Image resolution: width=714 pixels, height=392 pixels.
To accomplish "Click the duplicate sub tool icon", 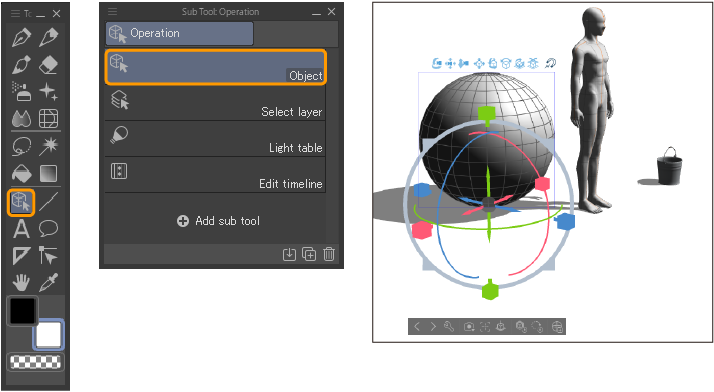I will (x=309, y=254).
